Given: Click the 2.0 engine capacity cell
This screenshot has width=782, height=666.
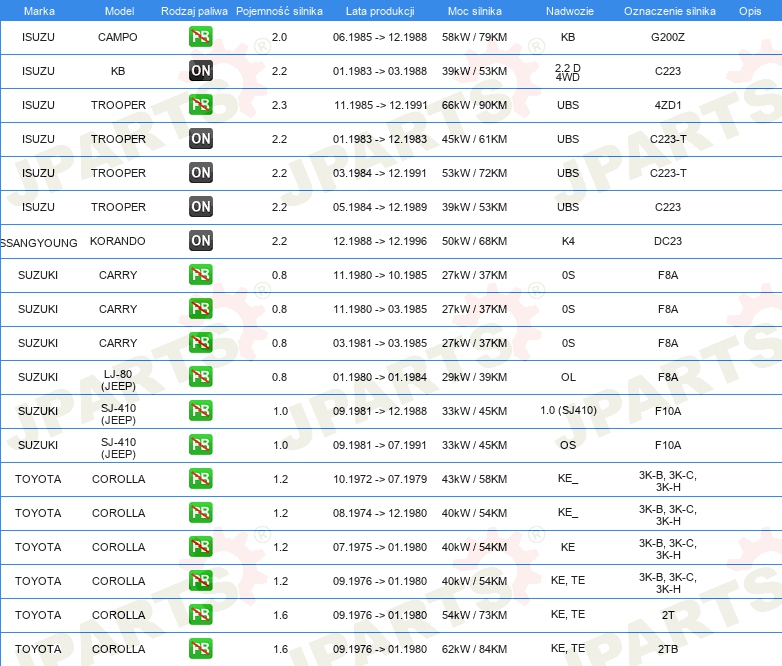Looking at the screenshot, I should point(279,37).
